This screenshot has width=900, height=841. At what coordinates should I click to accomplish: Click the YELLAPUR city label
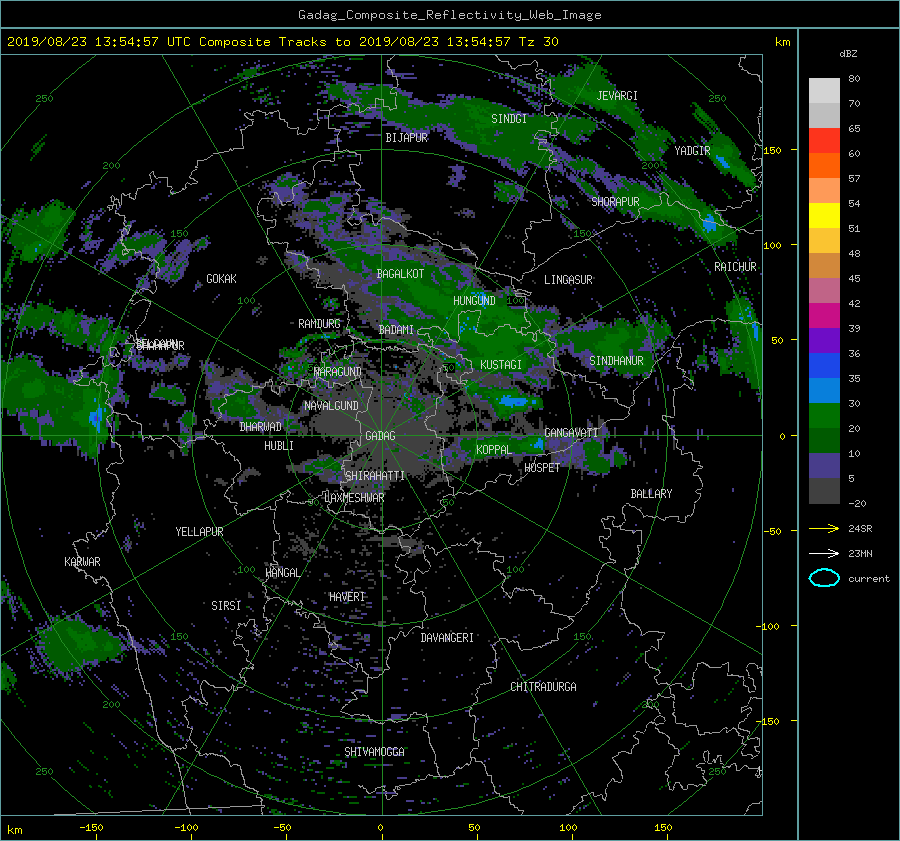coord(199,532)
